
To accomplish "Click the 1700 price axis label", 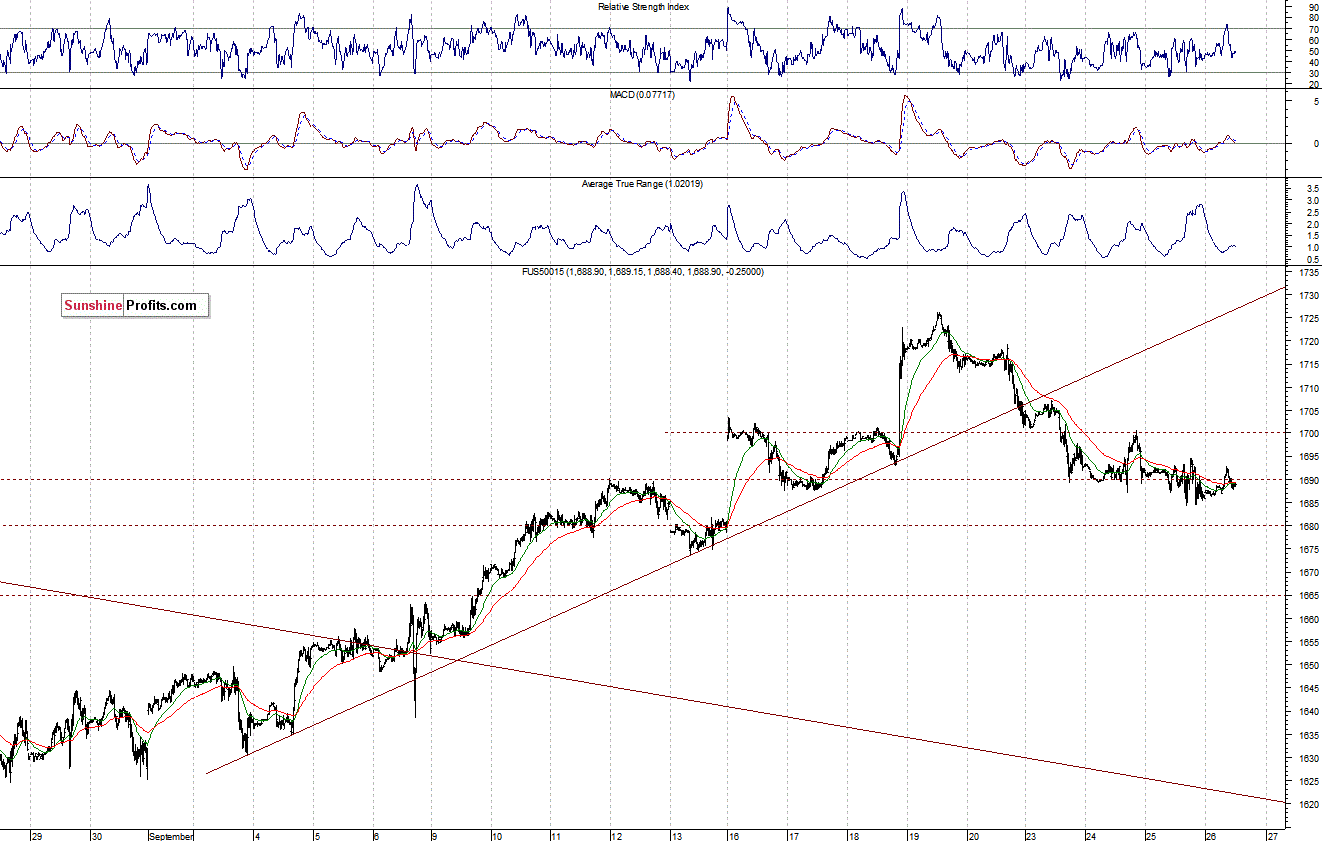I will tap(1309, 434).
